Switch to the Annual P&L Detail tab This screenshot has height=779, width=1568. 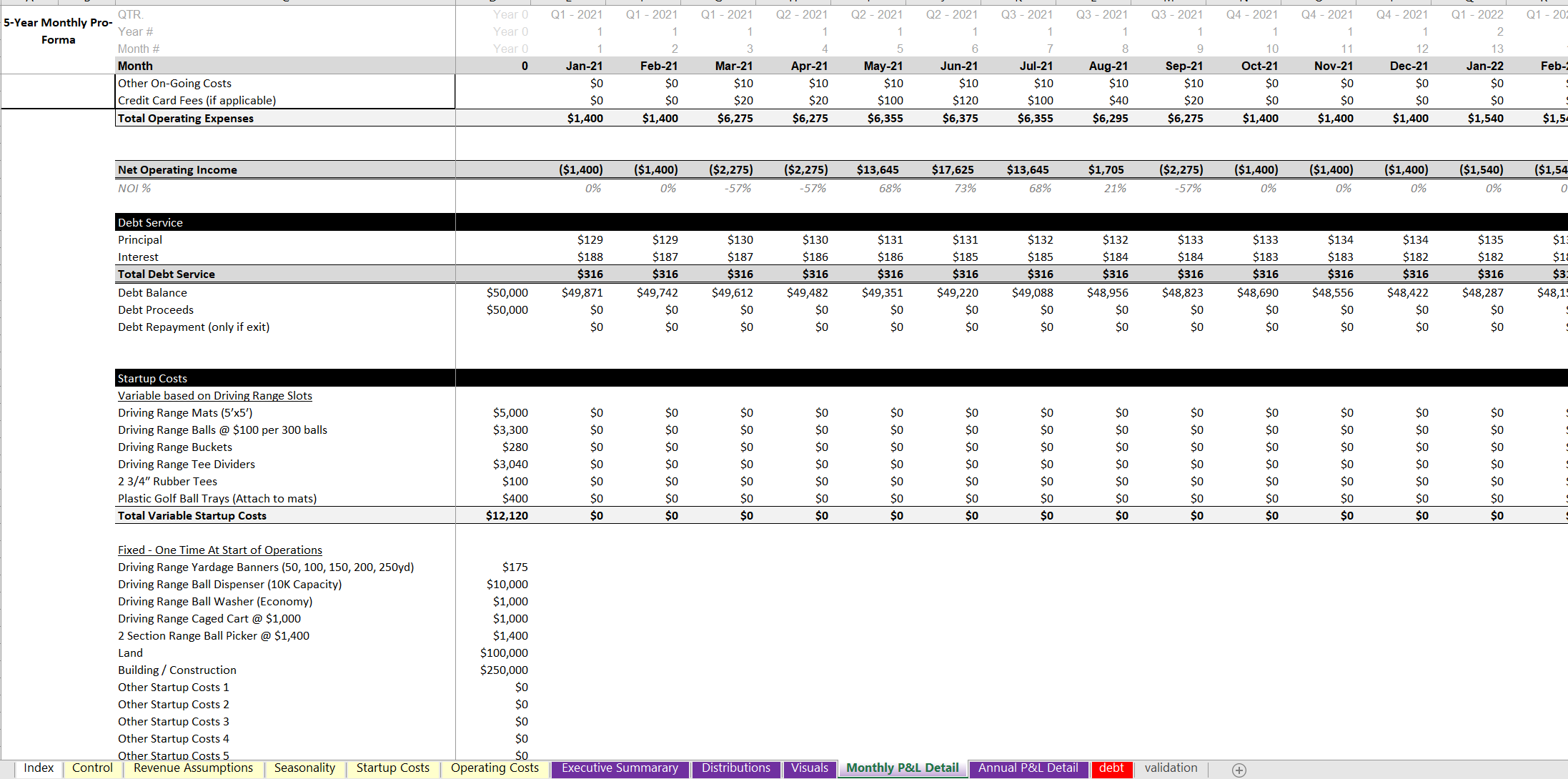pyautogui.click(x=1028, y=768)
